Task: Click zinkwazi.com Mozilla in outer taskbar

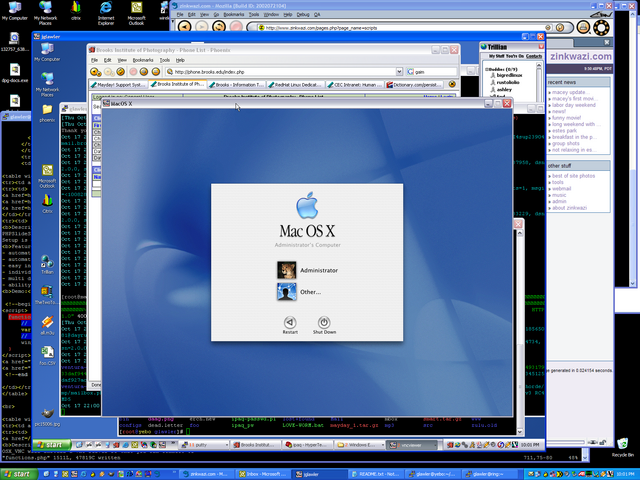Action: 207,474
